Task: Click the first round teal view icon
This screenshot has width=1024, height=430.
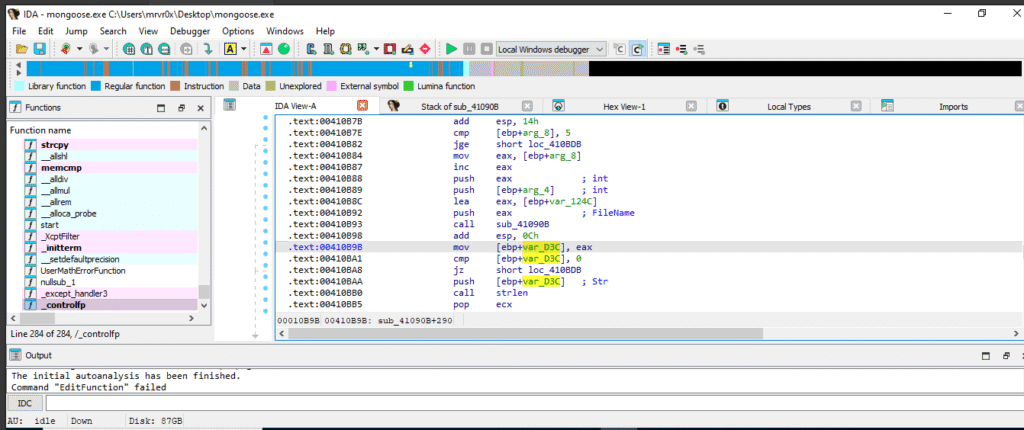Action: pyautogui.click(x=129, y=49)
